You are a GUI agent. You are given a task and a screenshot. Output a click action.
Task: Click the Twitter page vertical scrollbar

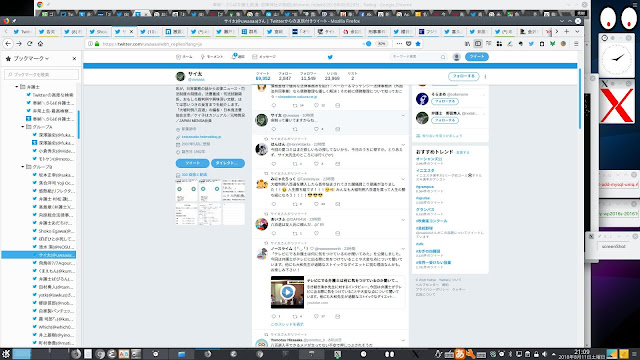580,99
